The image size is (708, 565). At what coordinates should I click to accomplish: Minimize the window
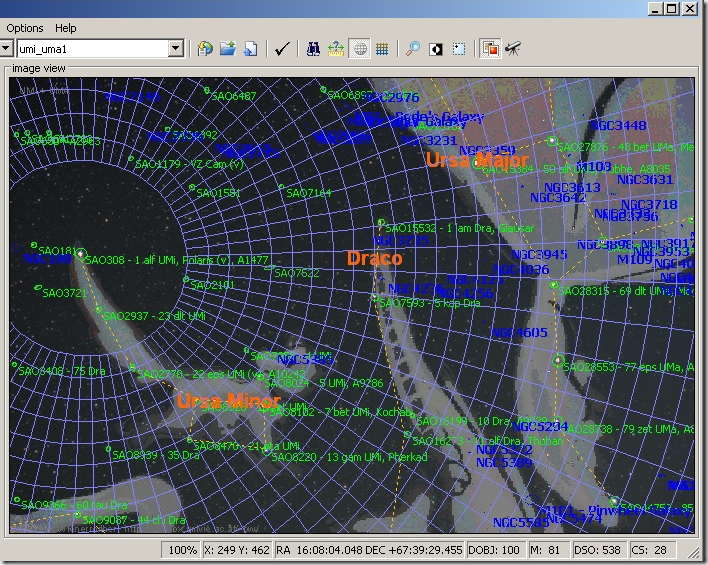coord(656,9)
